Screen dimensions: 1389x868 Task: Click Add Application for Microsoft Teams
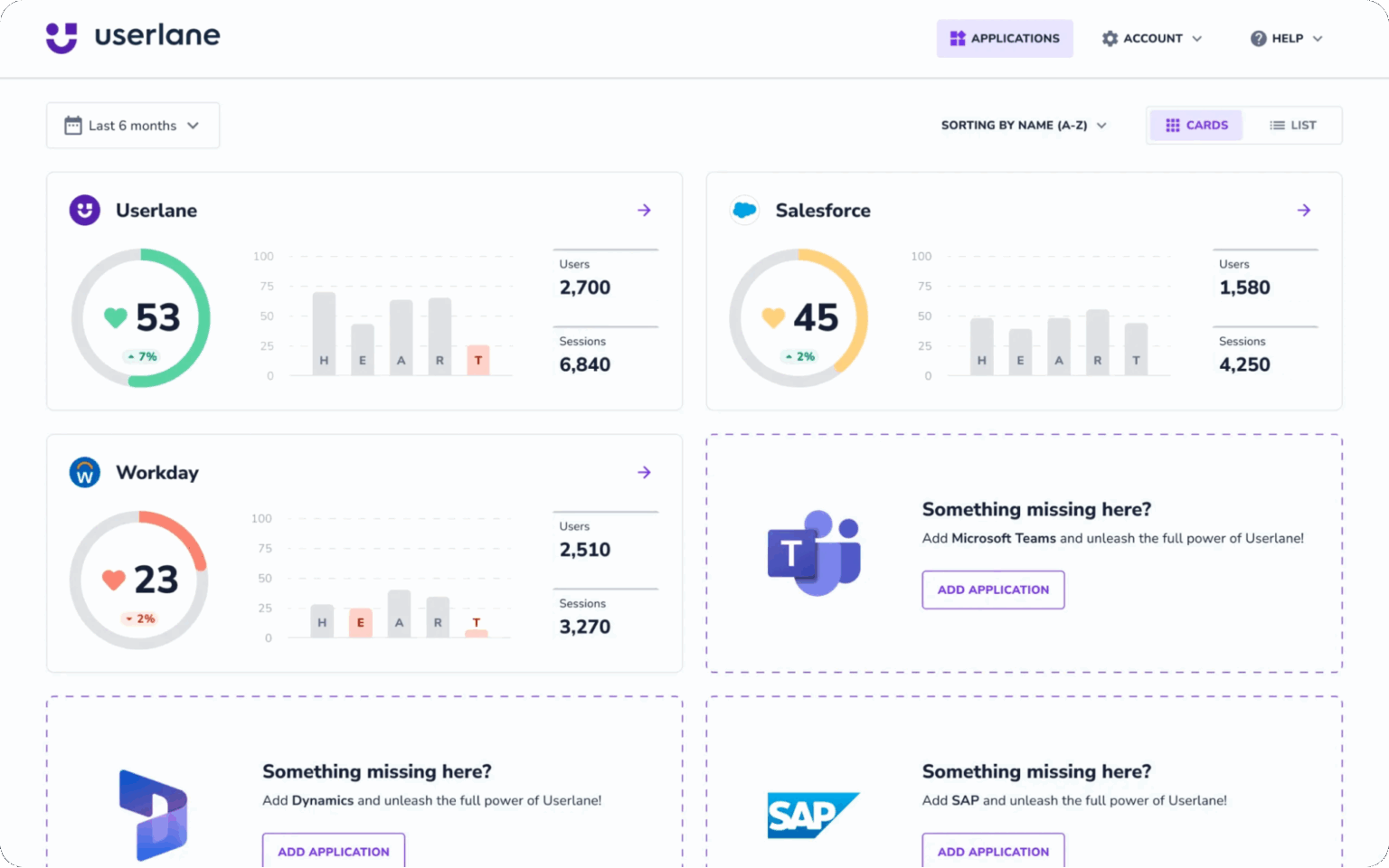(x=993, y=590)
